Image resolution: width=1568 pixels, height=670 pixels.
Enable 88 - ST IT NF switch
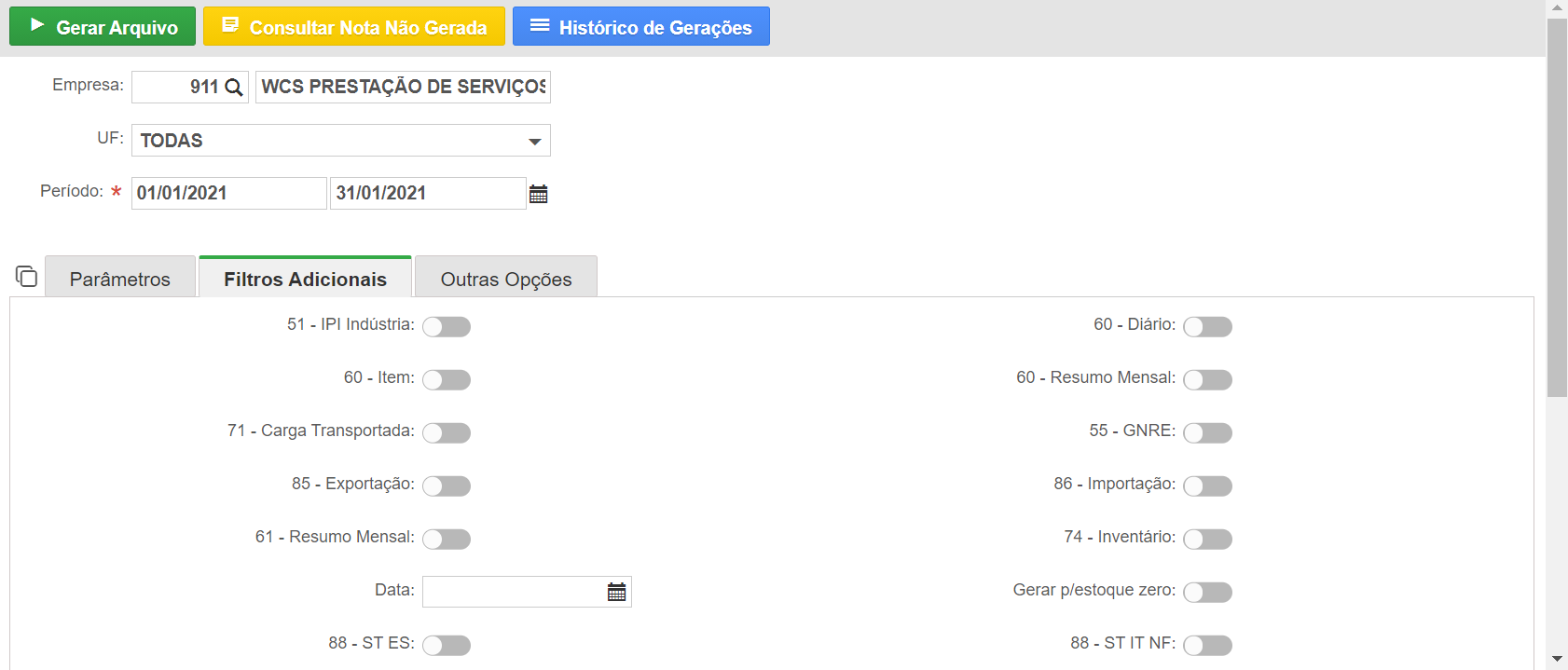pyautogui.click(x=1207, y=645)
